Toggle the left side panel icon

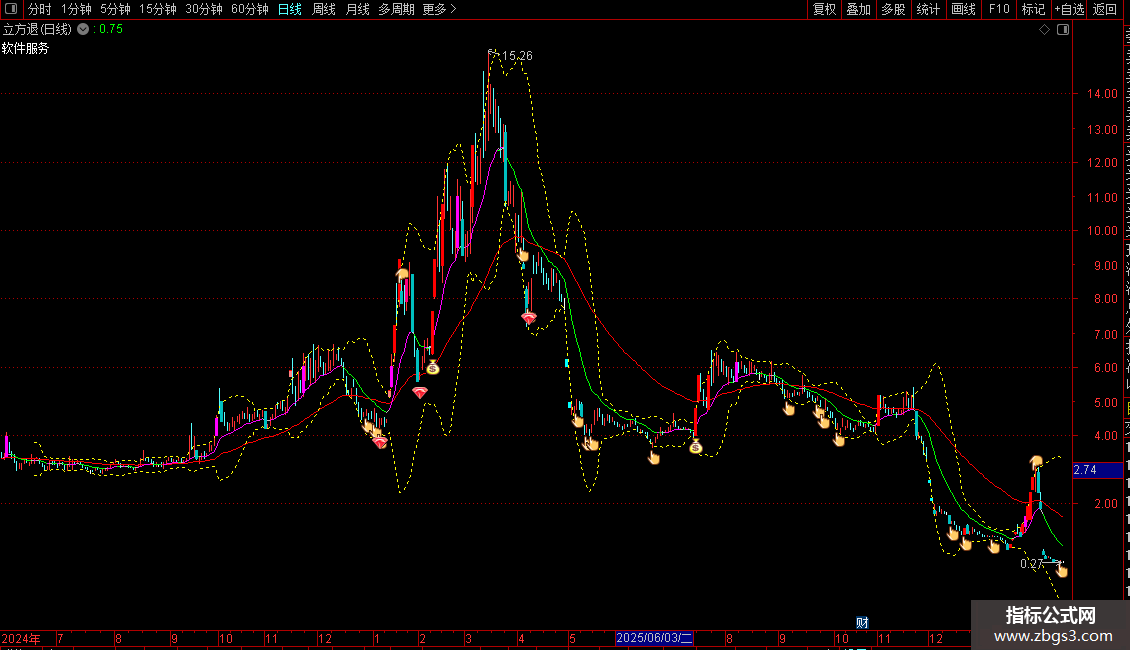pyautogui.click(x=11, y=9)
